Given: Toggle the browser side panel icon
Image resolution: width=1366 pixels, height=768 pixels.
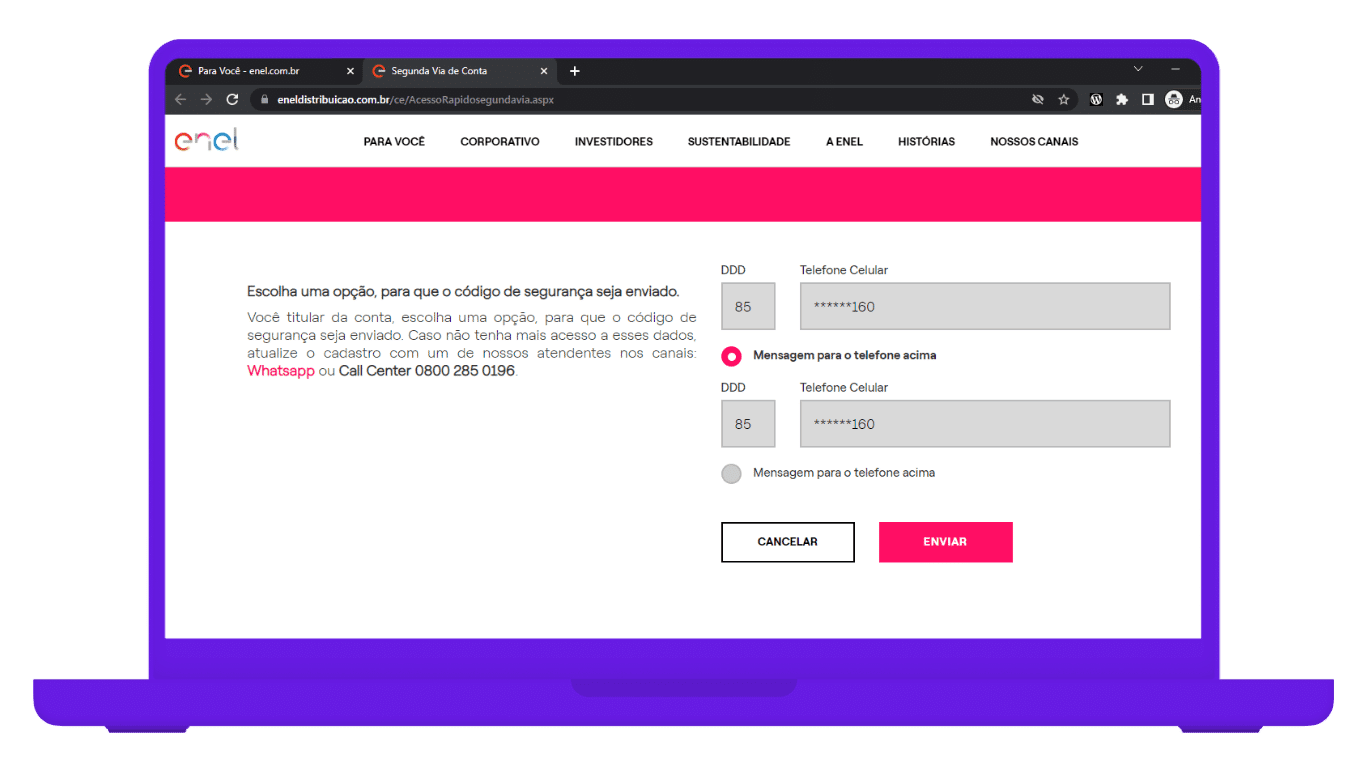Looking at the screenshot, I should pyautogui.click(x=1148, y=99).
